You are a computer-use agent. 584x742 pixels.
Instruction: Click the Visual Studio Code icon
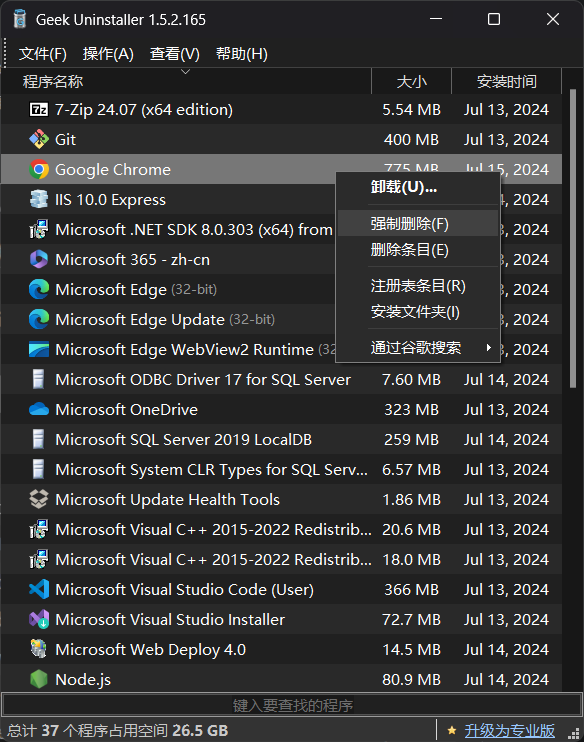(x=39, y=589)
